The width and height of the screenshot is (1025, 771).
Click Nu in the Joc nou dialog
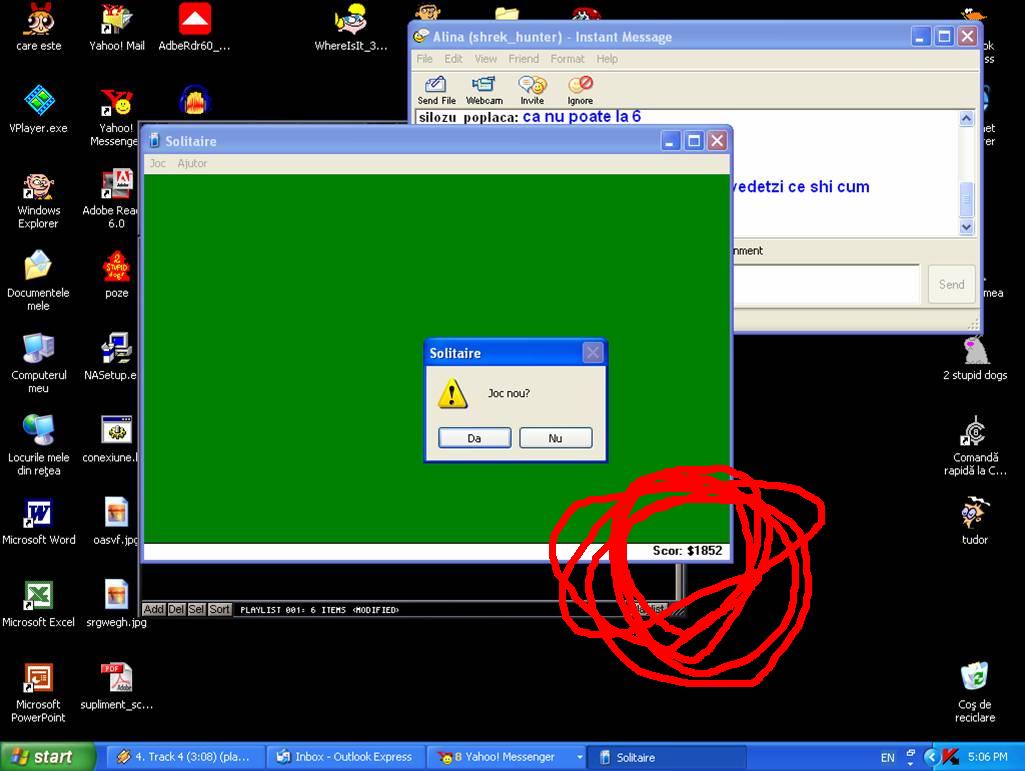coord(556,437)
